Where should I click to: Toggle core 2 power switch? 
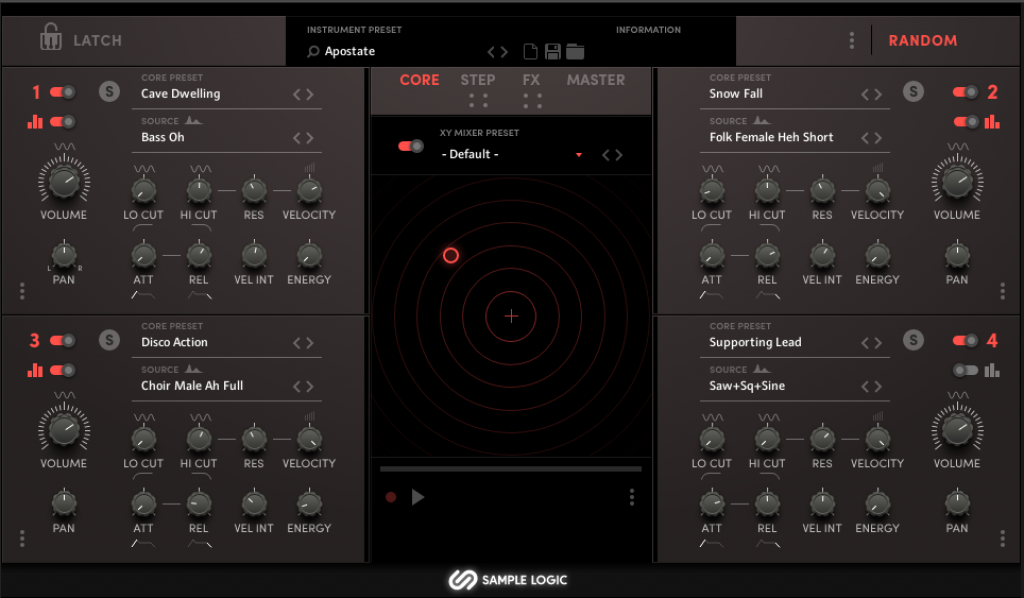coord(965,92)
